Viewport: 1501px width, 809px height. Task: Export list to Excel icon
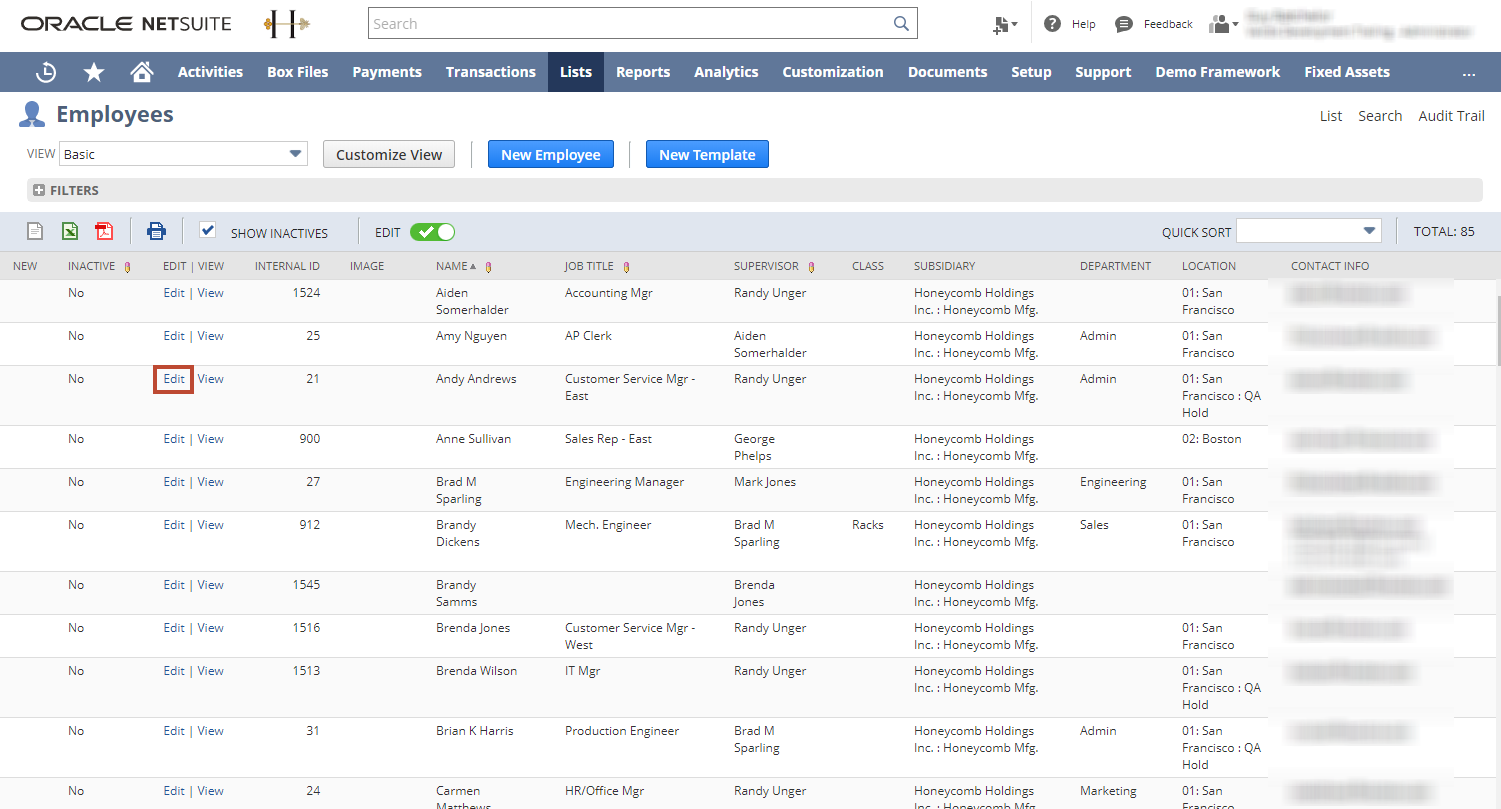coord(70,232)
